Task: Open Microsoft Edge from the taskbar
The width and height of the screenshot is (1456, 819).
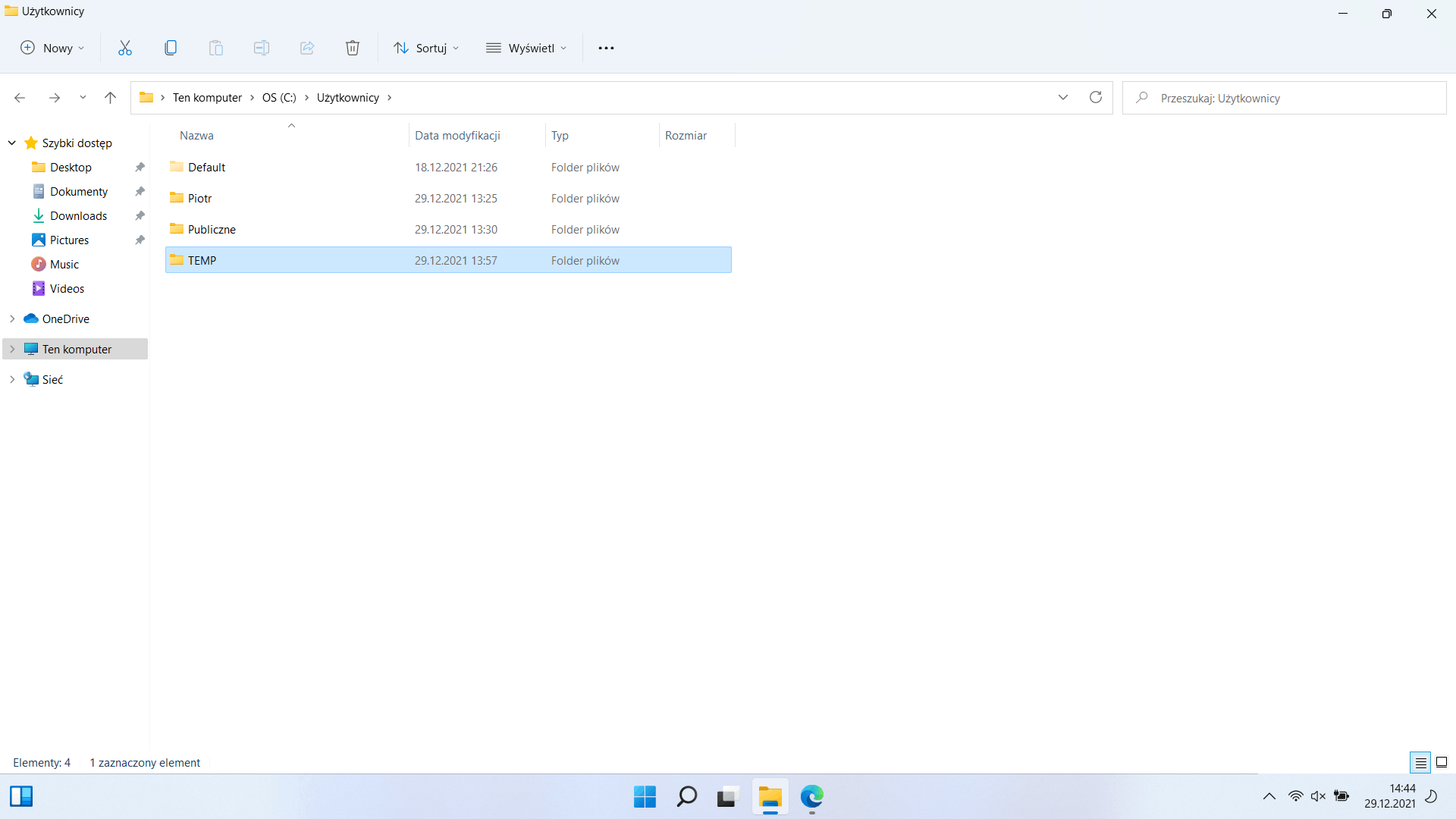Action: click(x=812, y=796)
